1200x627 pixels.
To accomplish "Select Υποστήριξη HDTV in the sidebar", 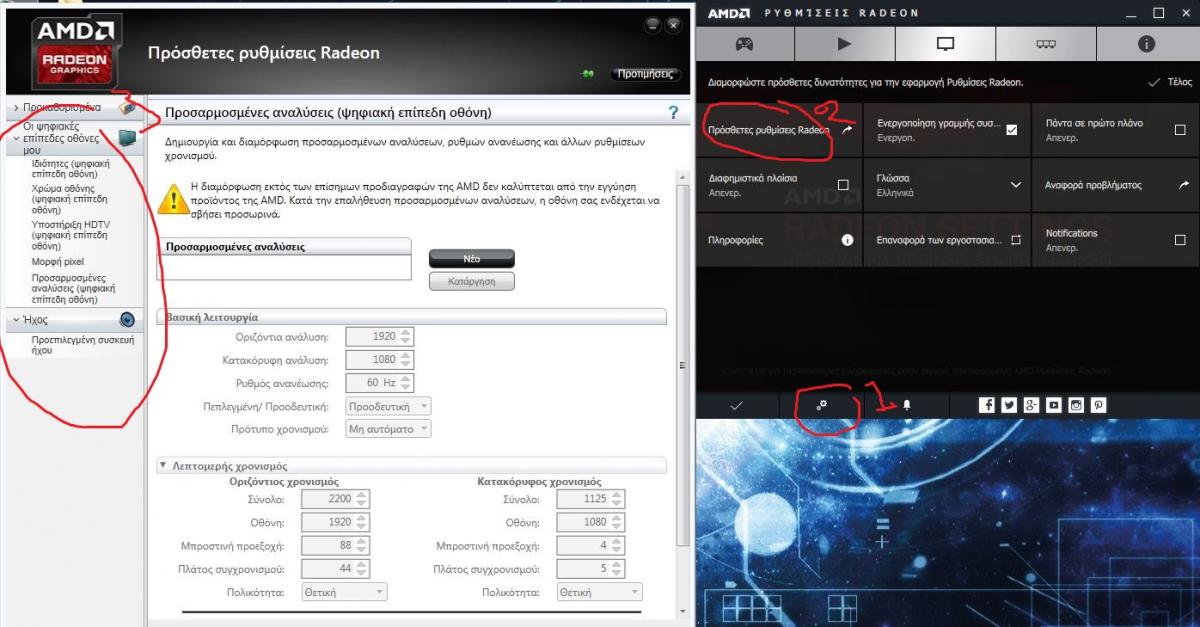I will click(x=69, y=235).
